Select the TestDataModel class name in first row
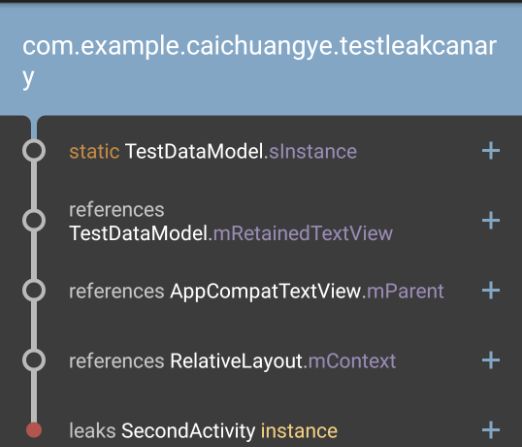 [194, 151]
